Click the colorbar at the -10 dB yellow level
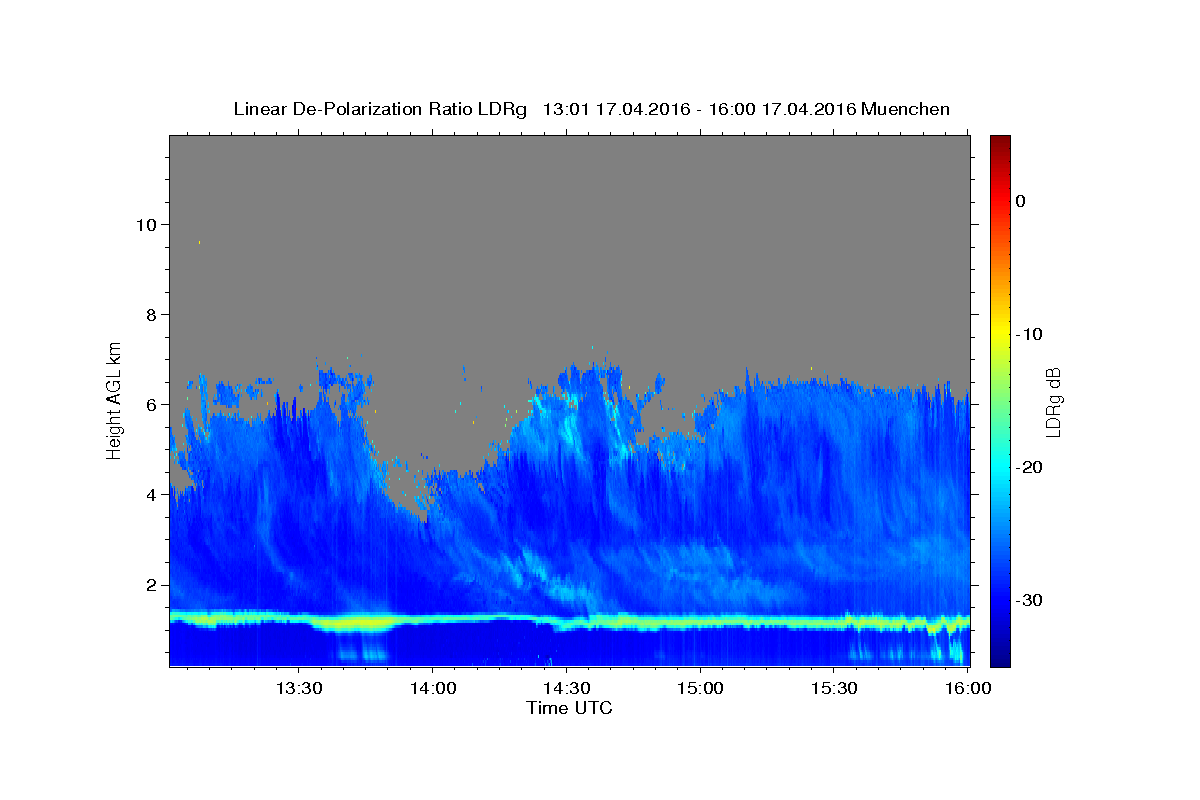 point(1000,334)
